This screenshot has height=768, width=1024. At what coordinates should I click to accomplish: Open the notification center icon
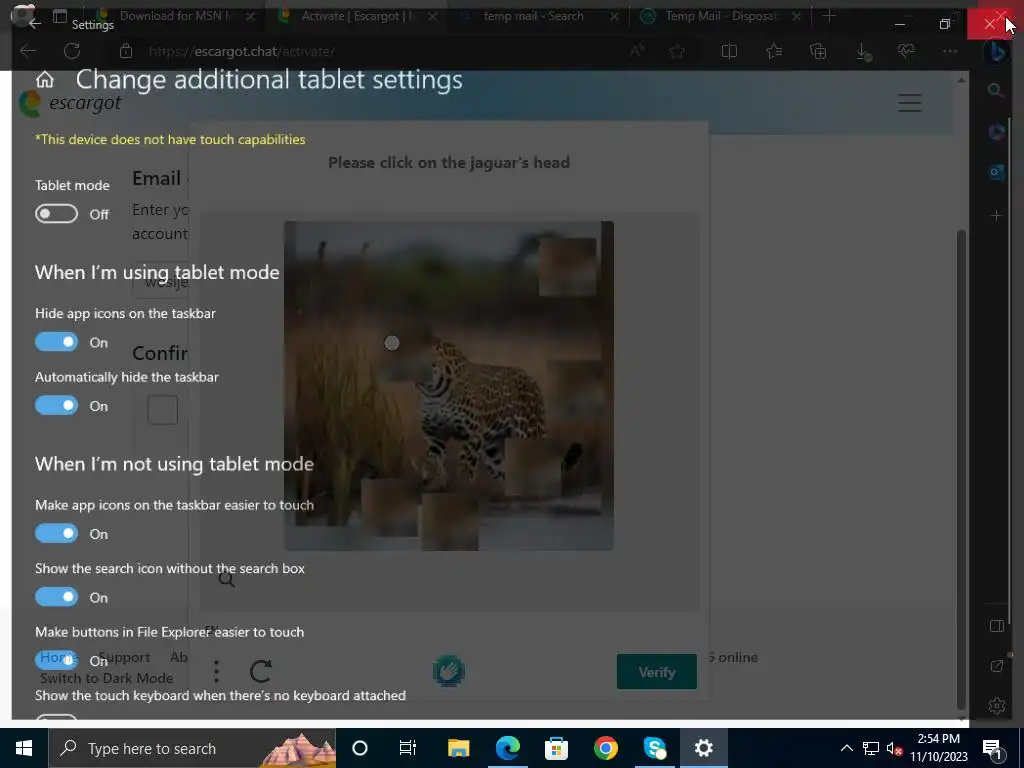pos(992,749)
